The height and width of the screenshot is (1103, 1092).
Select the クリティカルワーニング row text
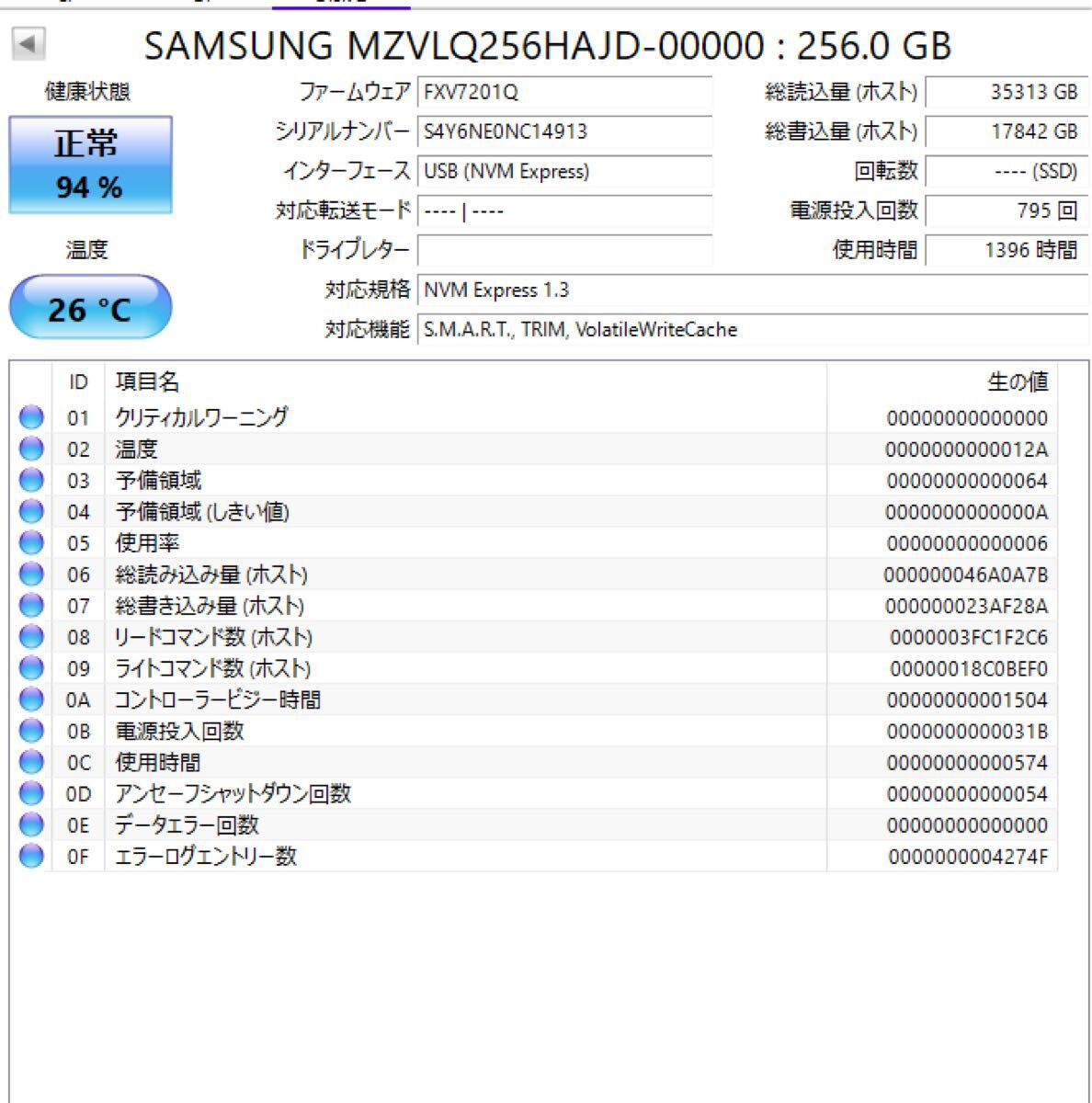click(x=201, y=417)
